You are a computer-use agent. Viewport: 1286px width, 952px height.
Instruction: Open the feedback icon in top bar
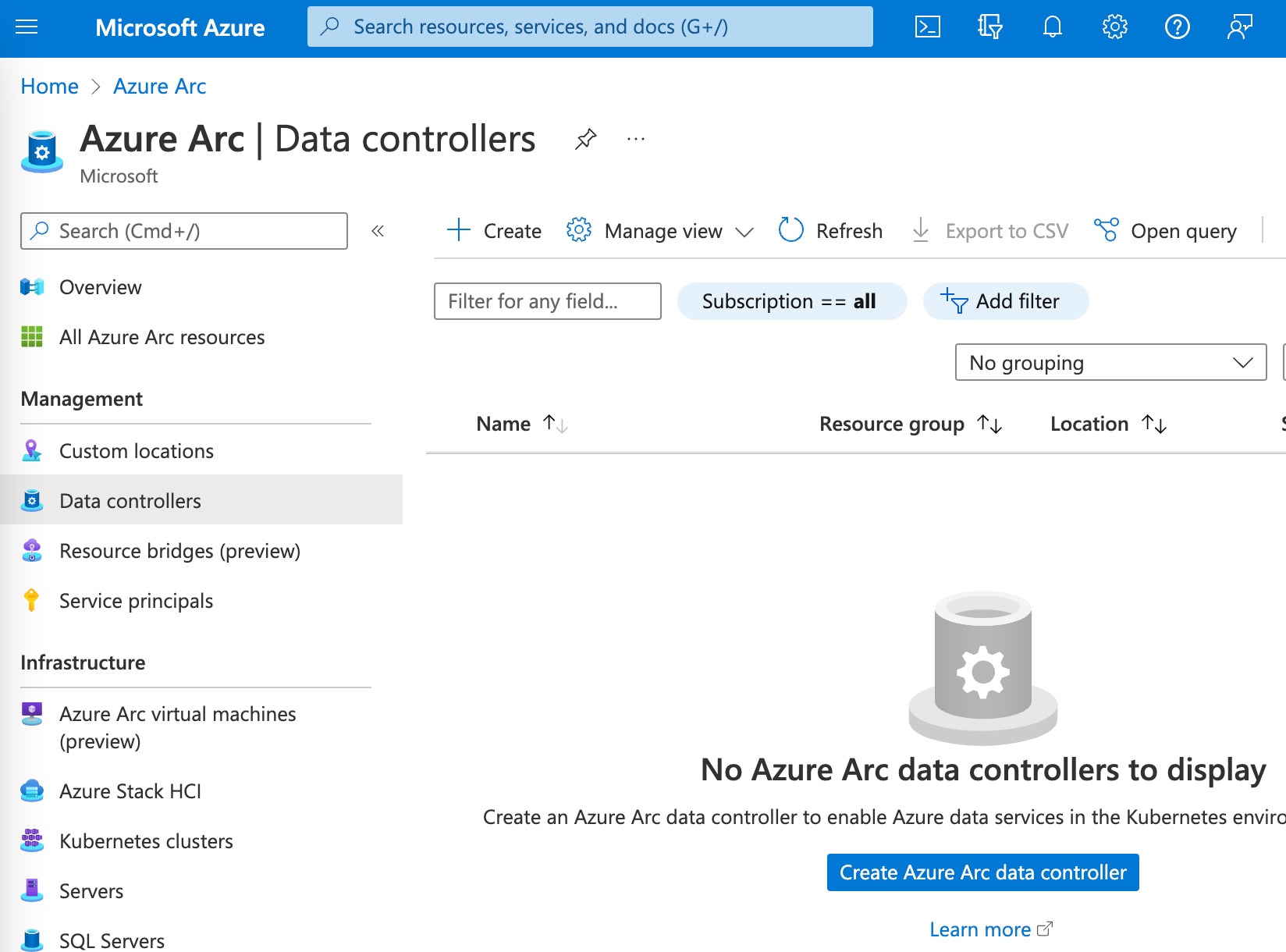click(1240, 27)
